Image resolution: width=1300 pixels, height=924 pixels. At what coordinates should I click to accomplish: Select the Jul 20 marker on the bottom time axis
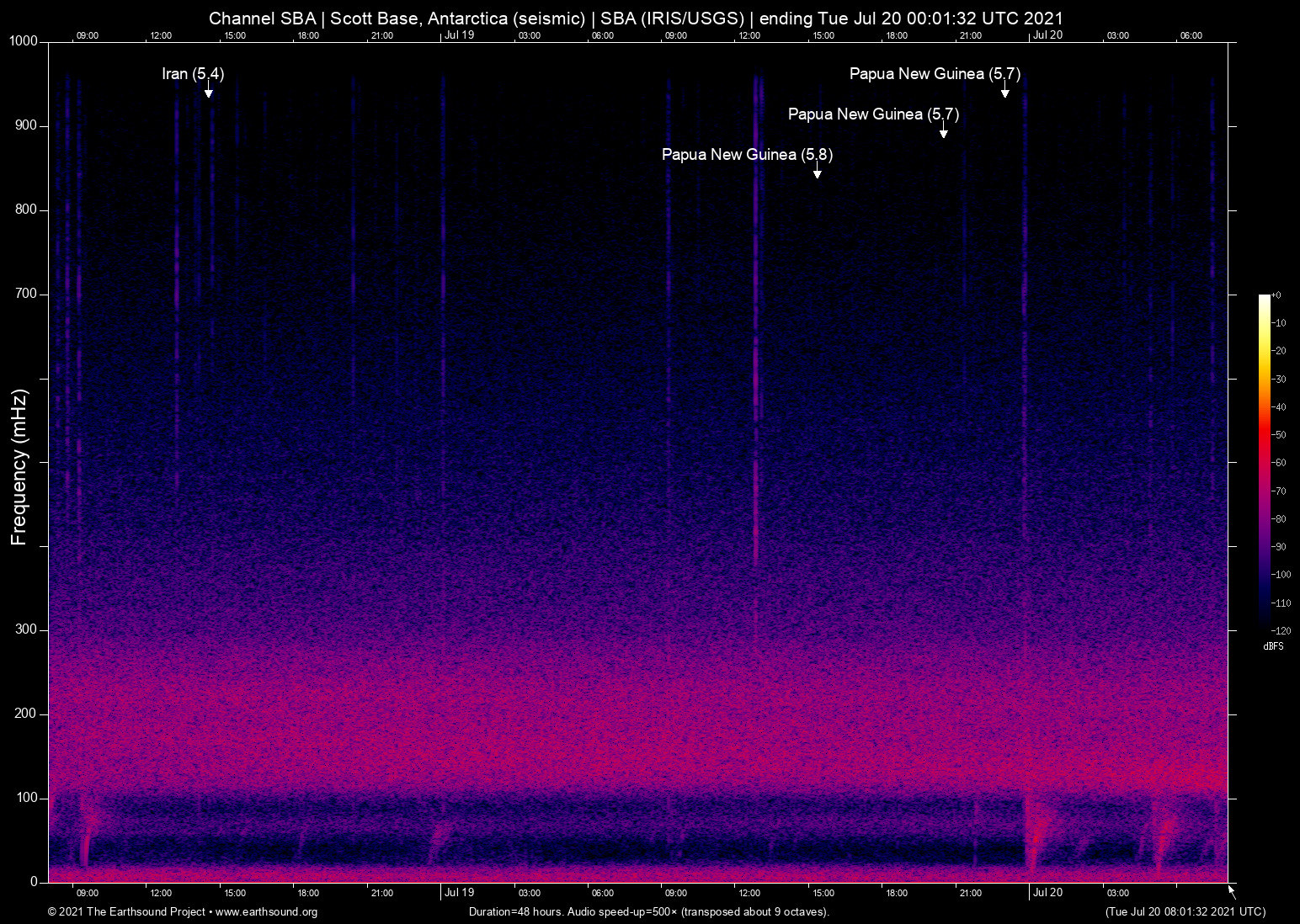[1047, 893]
